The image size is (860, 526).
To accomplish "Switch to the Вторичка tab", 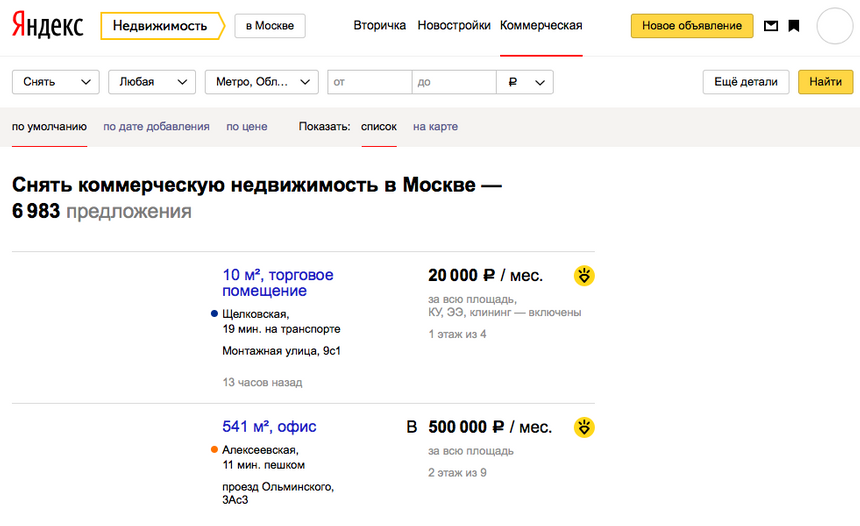I will [379, 26].
